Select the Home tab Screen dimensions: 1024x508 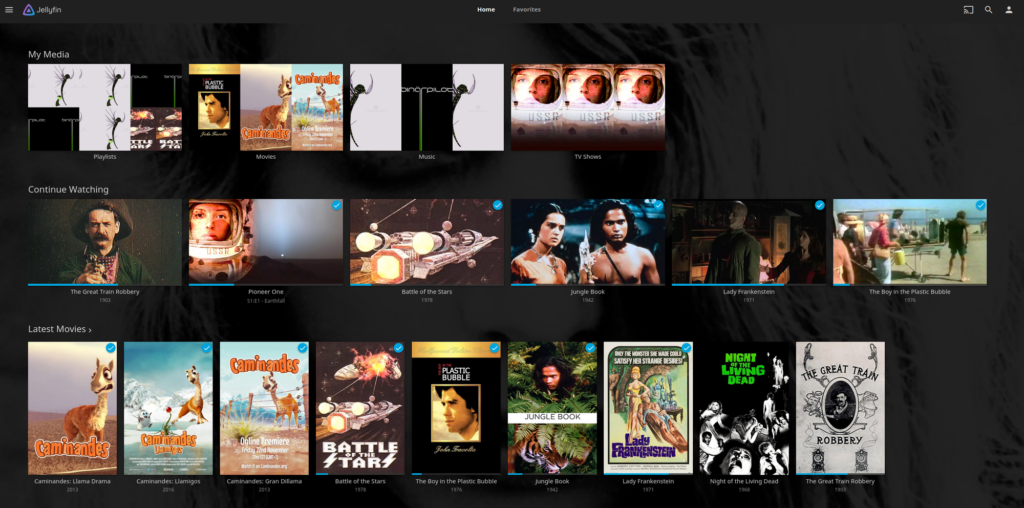point(486,9)
